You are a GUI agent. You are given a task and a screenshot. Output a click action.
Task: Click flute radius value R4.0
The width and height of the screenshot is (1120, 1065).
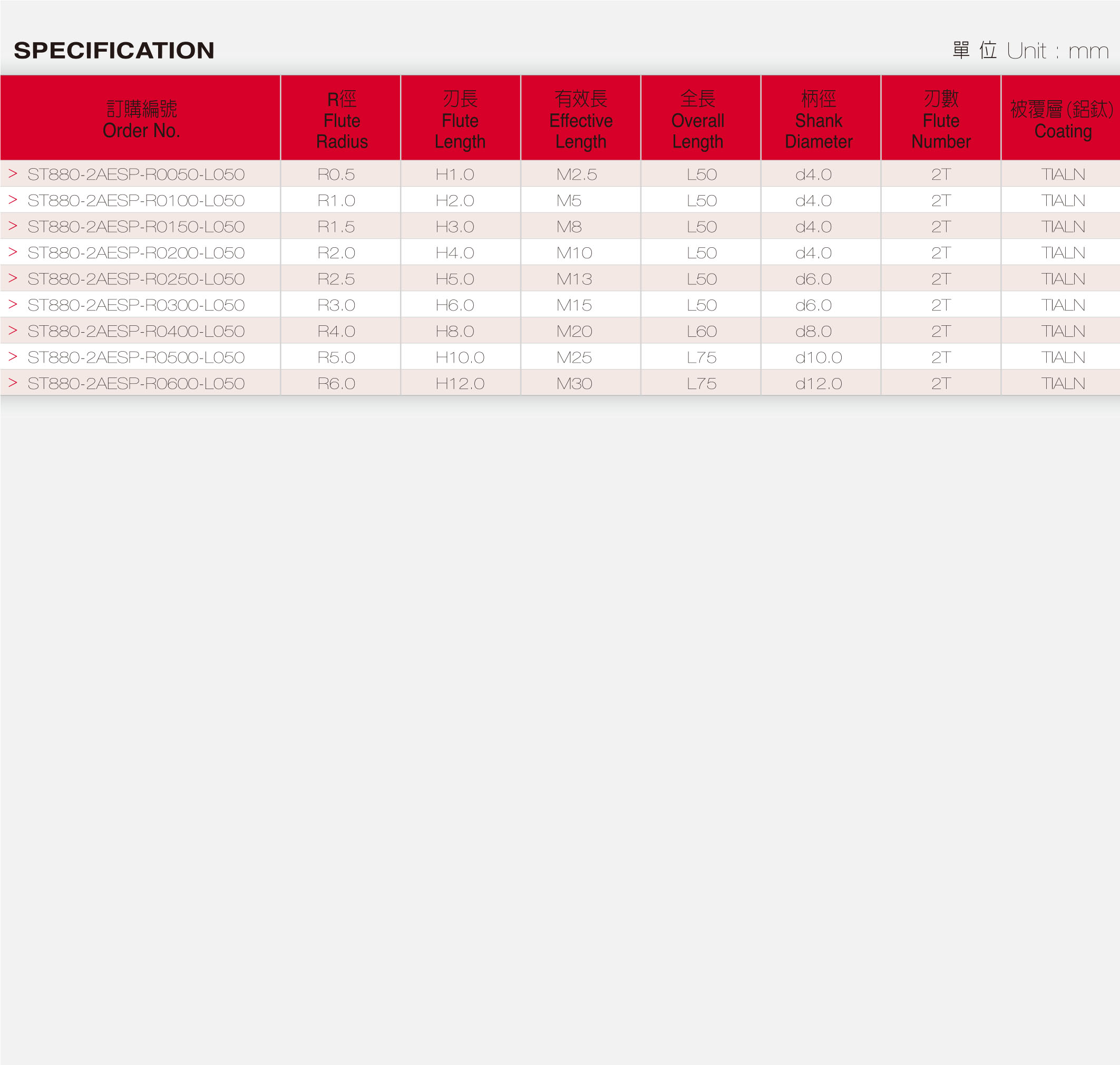pyautogui.click(x=336, y=331)
